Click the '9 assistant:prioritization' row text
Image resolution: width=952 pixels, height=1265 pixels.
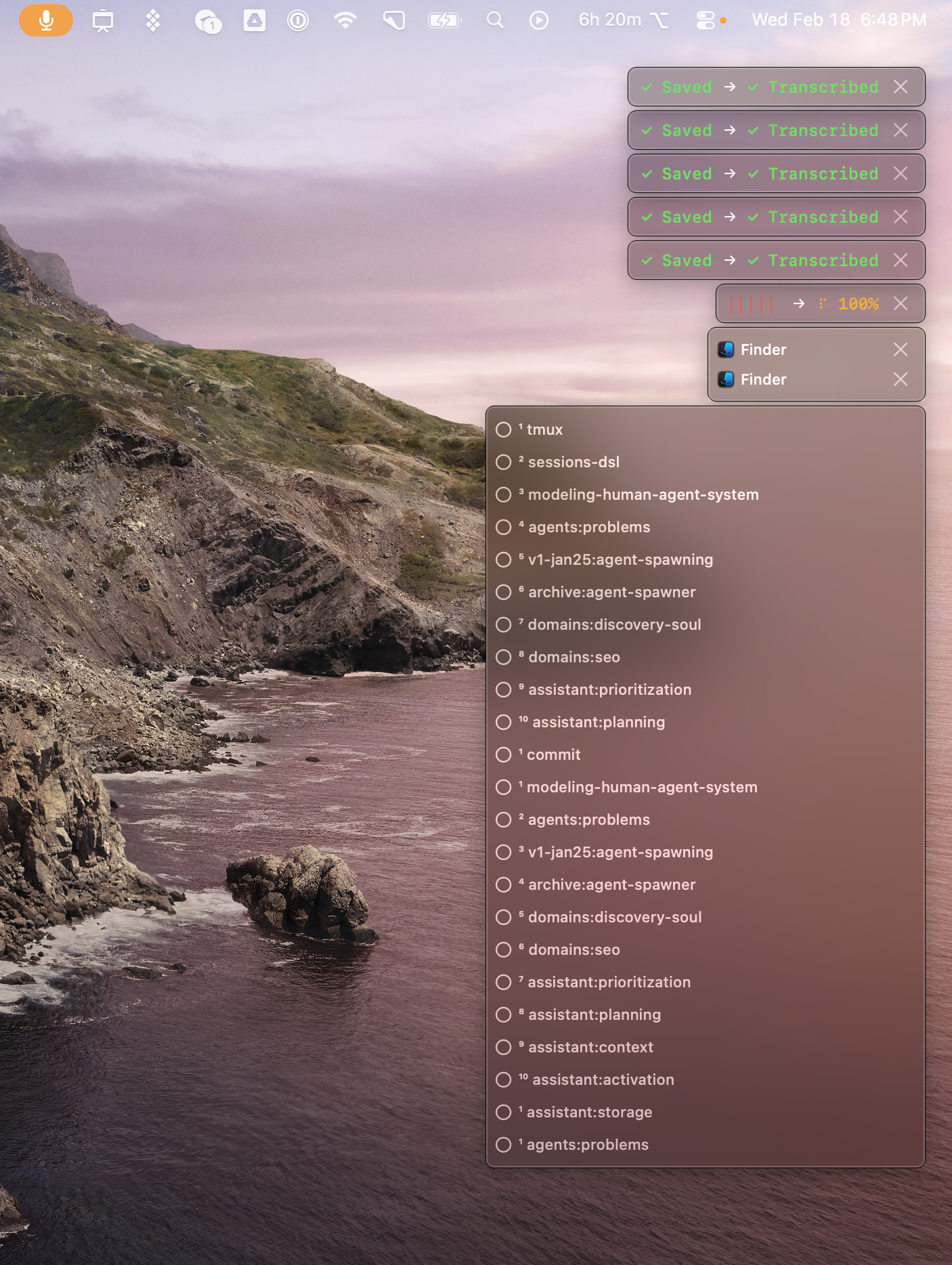pyautogui.click(x=605, y=689)
